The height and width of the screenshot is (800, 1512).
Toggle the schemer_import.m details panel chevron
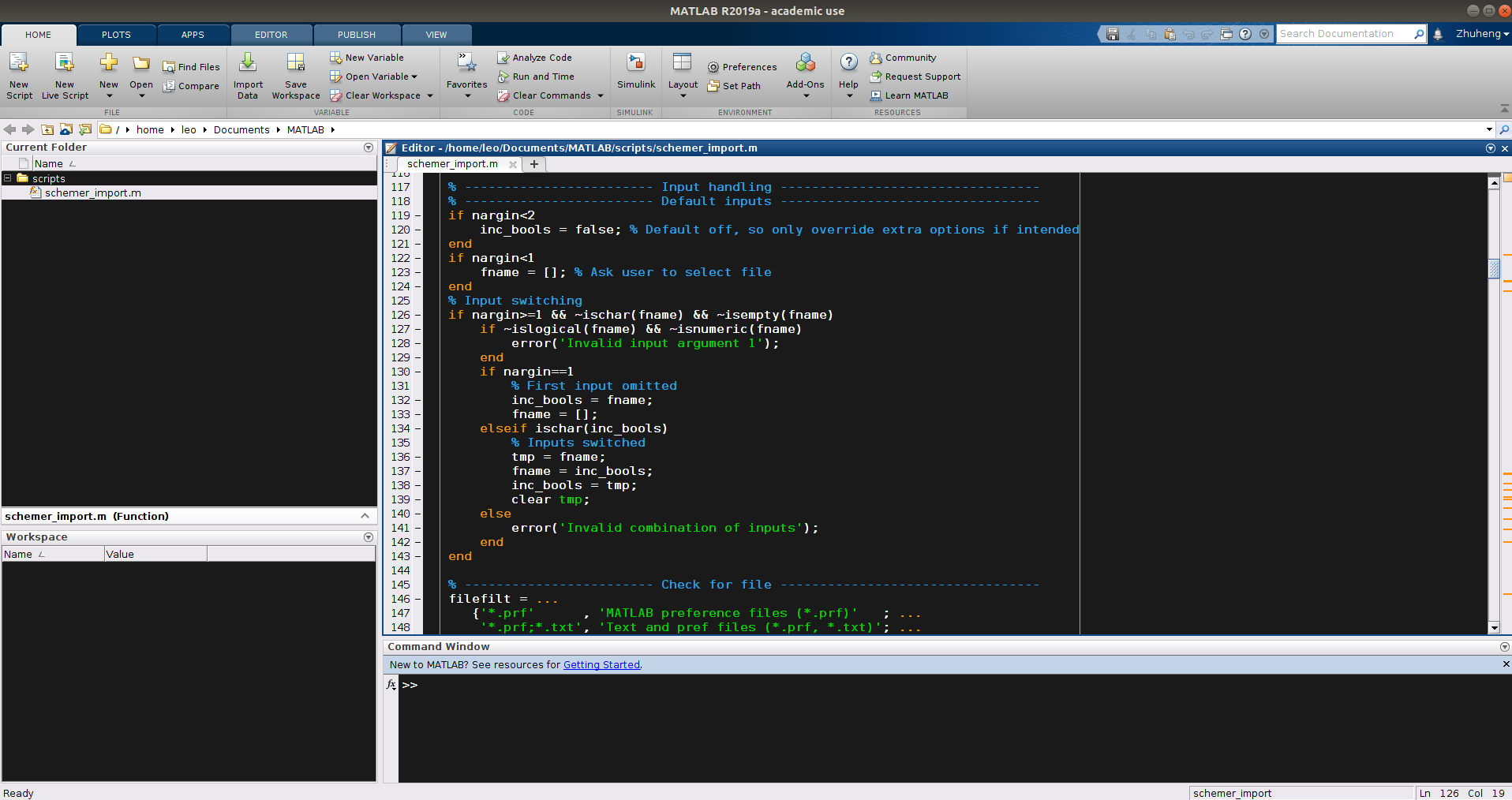[x=365, y=516]
